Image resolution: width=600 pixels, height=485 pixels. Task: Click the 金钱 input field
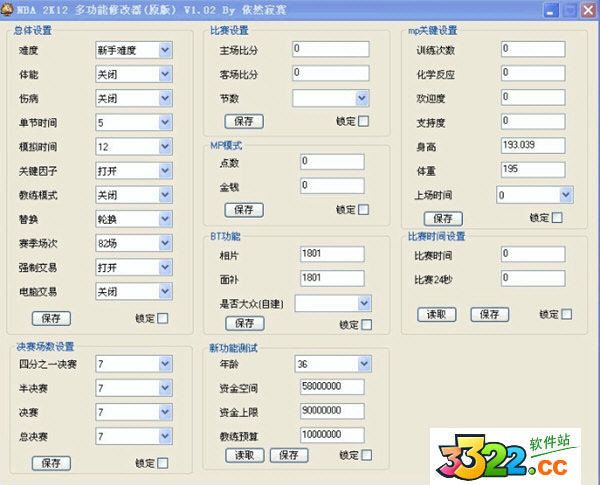click(332, 186)
